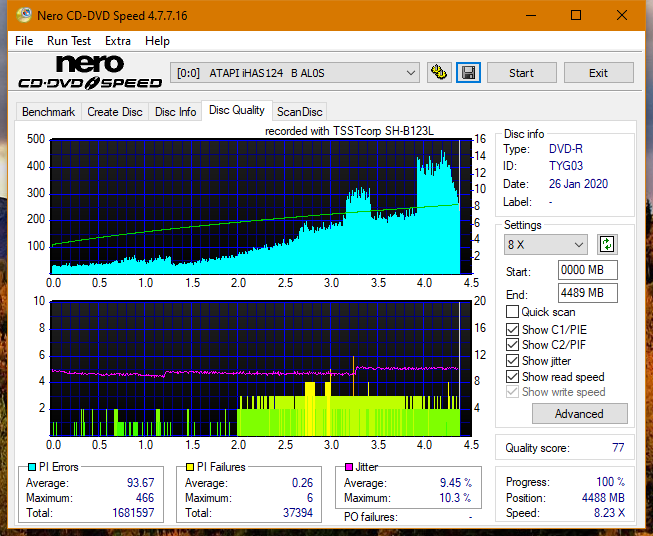The image size is (653, 536).
Task: Click the green refresh speed icon
Action: pos(607,244)
